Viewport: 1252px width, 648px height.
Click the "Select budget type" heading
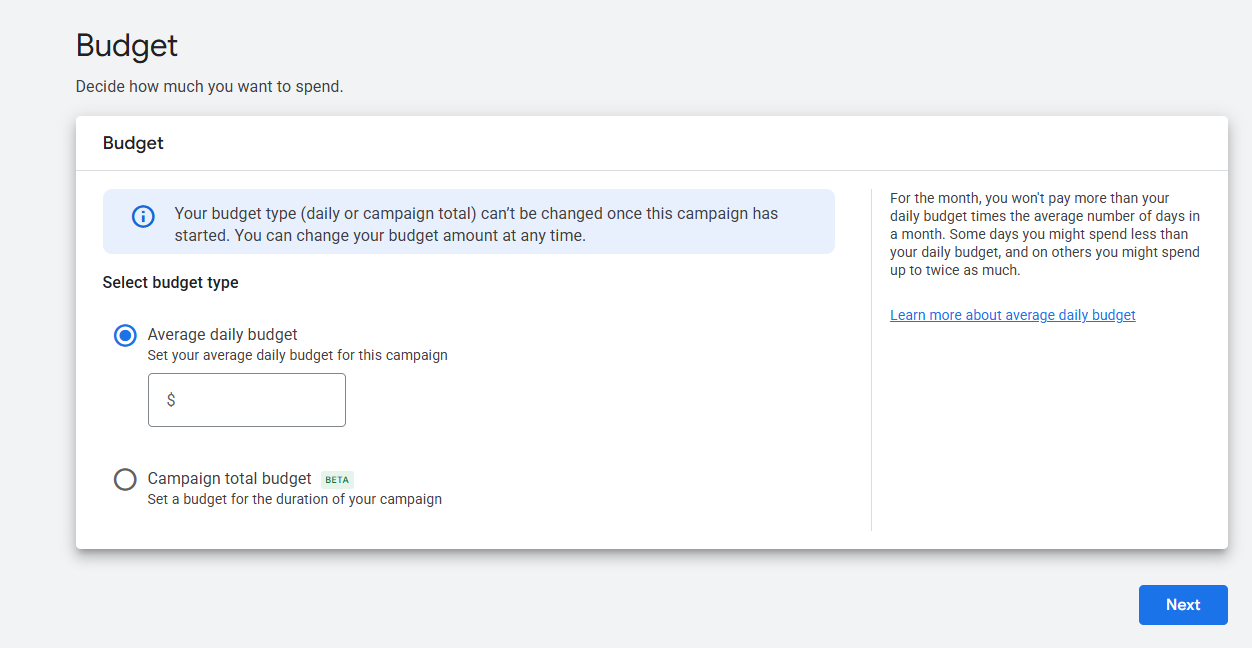(170, 283)
